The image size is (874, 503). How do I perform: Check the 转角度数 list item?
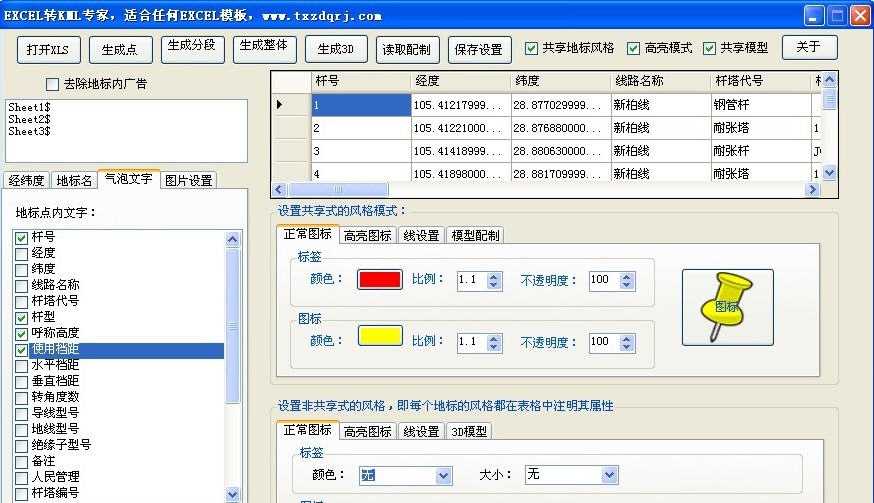[x=21, y=398]
